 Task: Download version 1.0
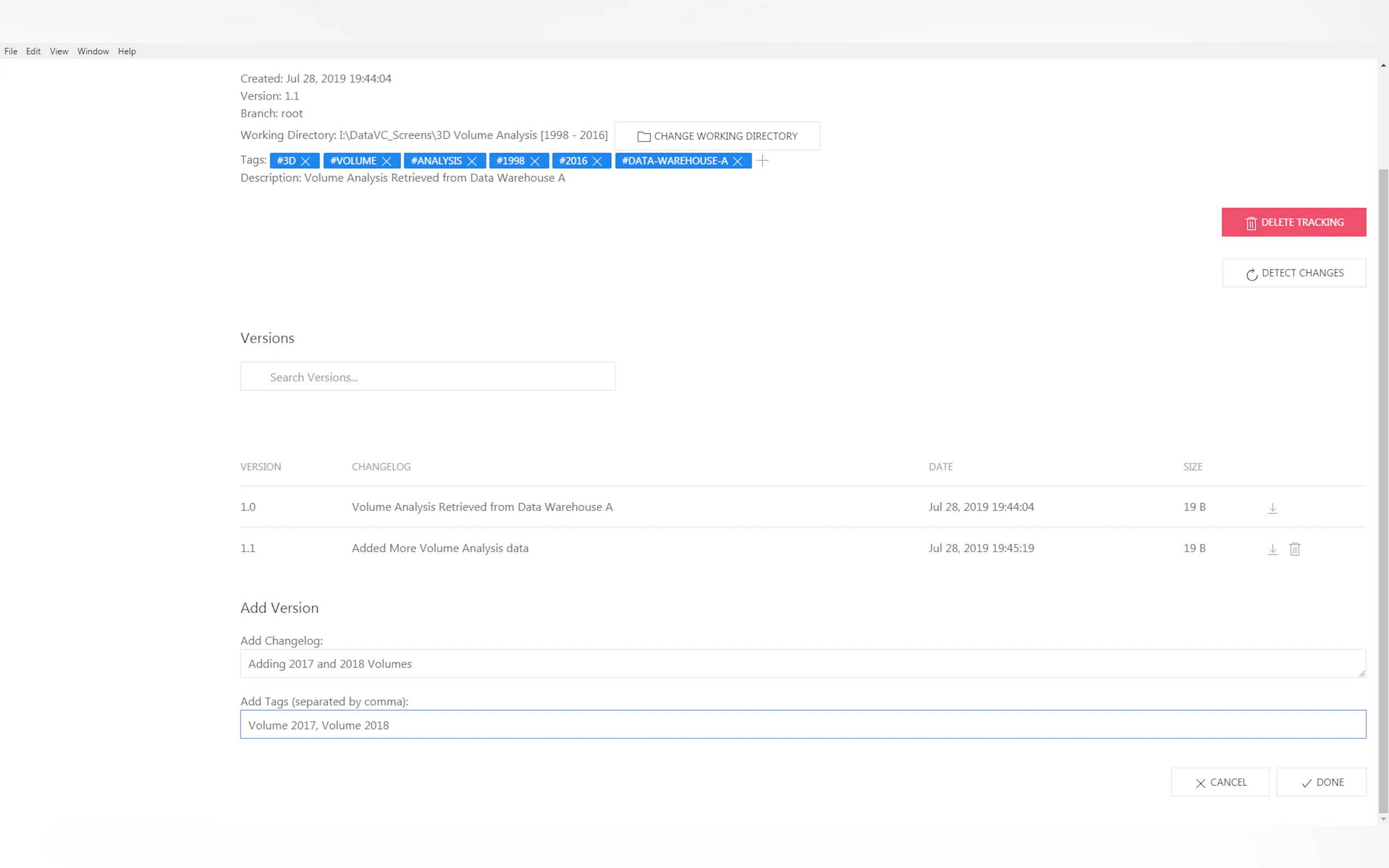click(x=1273, y=508)
